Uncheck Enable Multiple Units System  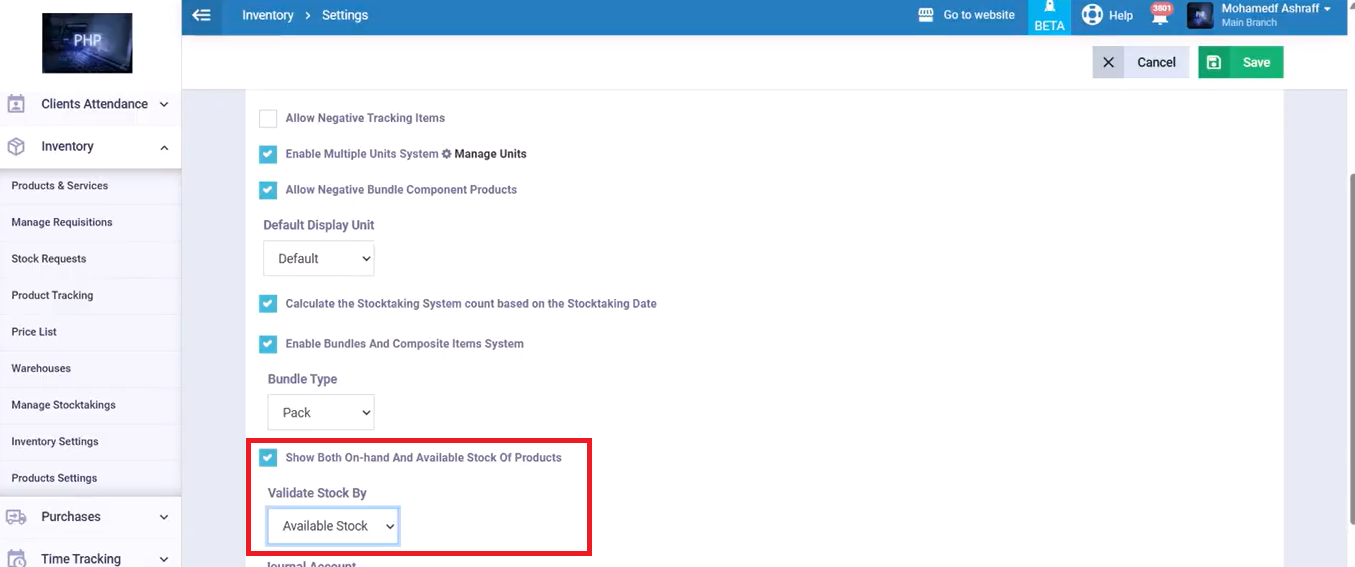point(268,154)
